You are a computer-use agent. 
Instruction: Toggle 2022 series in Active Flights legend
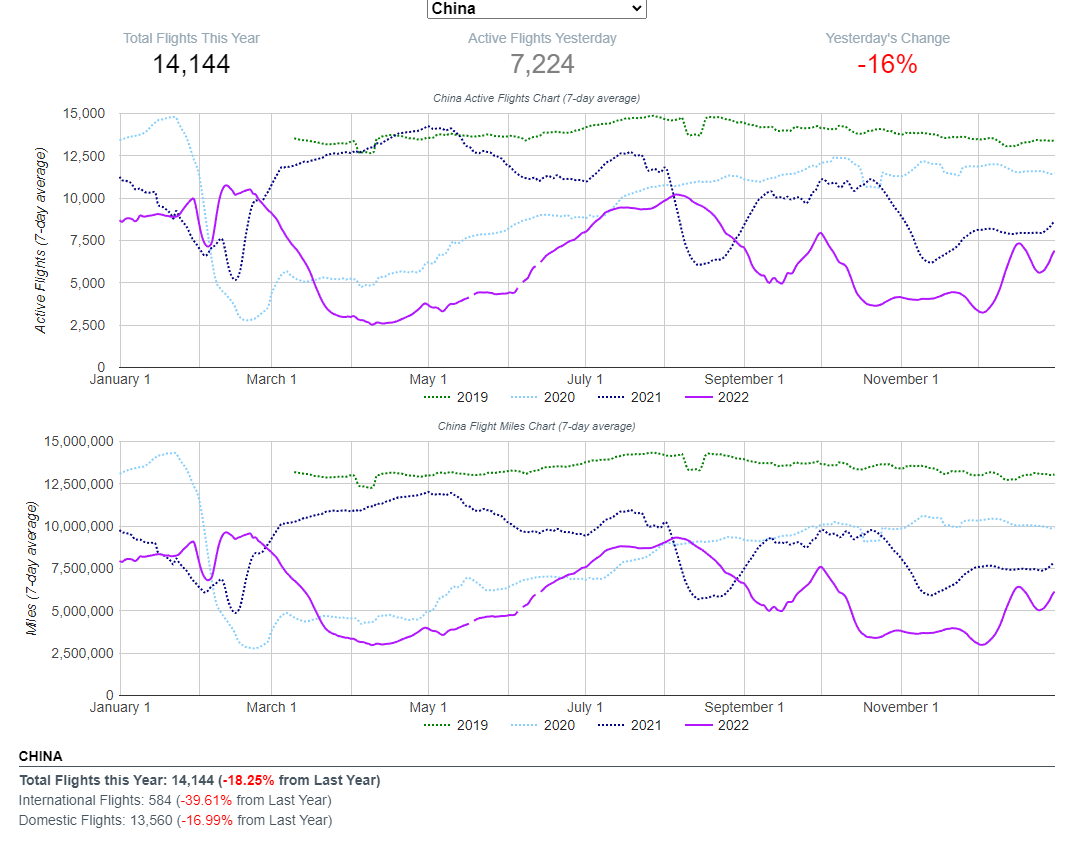pos(717,397)
